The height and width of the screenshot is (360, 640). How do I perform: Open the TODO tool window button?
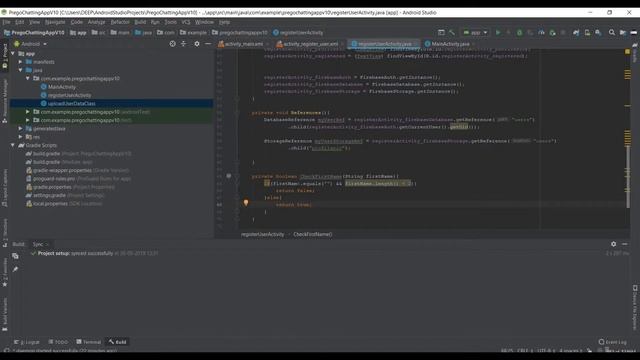tap(58, 342)
